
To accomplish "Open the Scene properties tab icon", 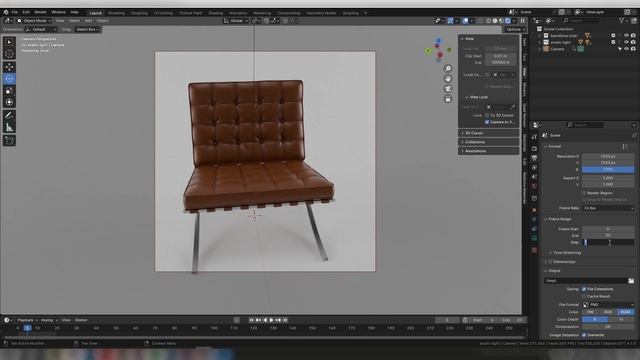I will click(534, 177).
